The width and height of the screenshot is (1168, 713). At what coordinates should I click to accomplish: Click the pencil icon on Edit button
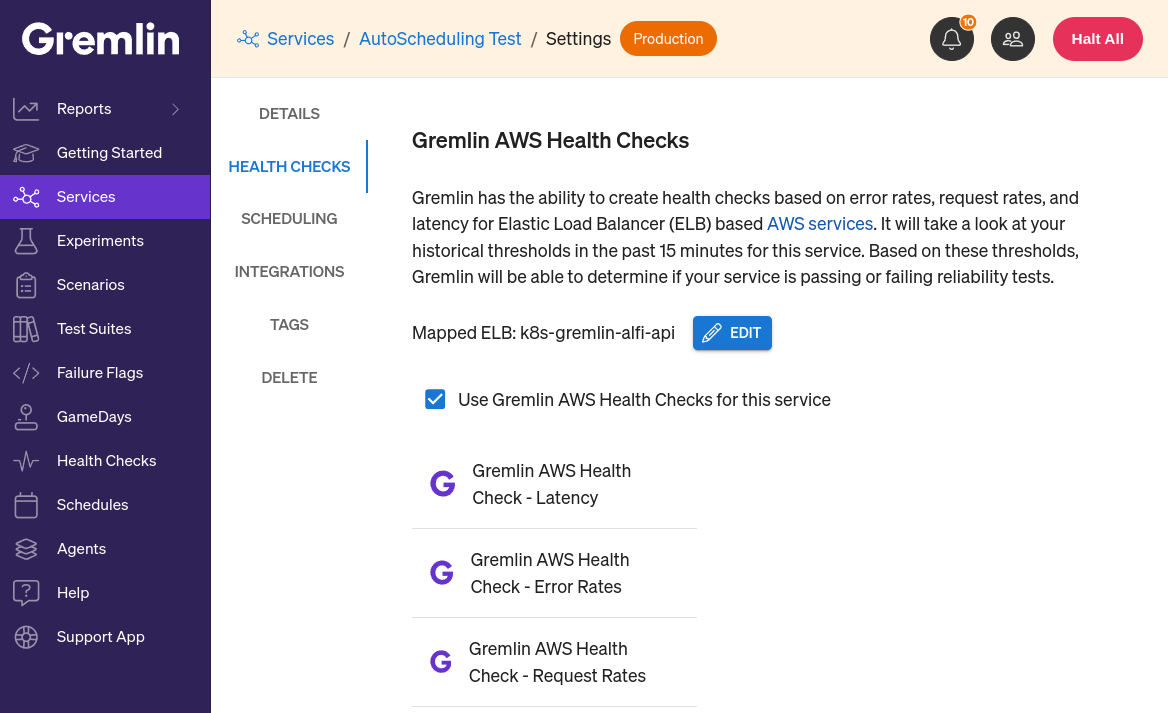tap(712, 333)
